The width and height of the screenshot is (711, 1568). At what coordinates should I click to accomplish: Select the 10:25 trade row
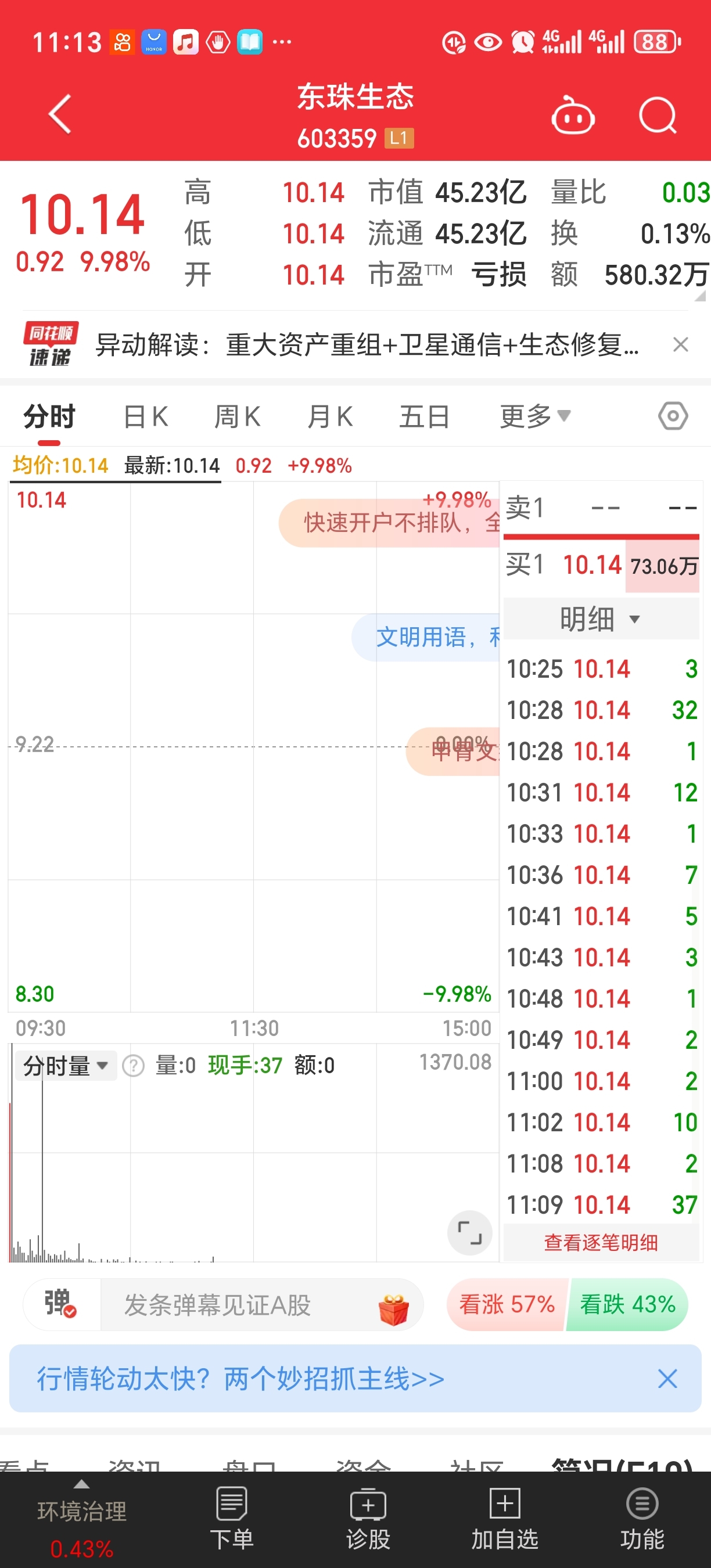pyautogui.click(x=601, y=669)
